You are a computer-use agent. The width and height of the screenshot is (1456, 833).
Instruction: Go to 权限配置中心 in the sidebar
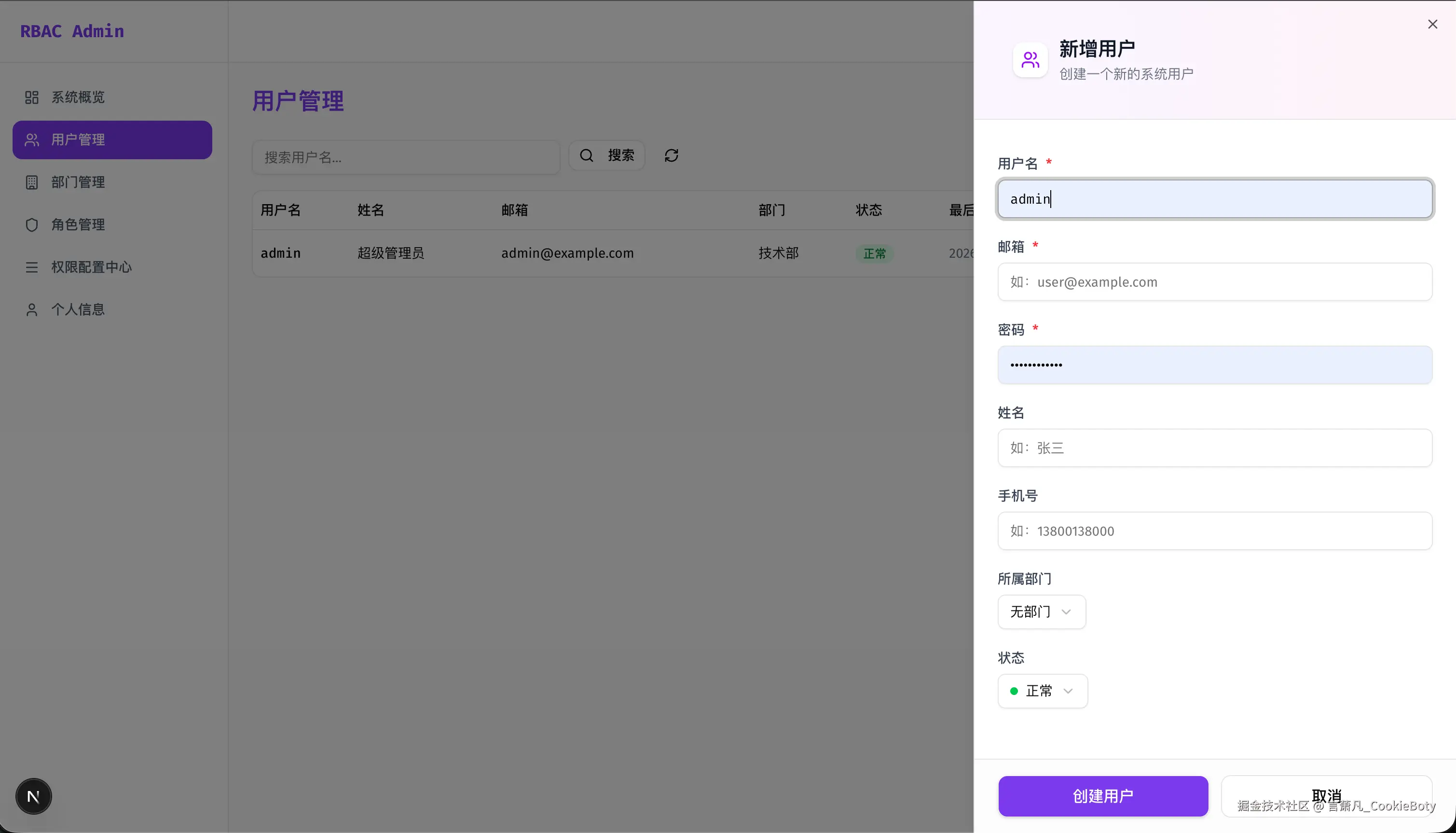click(x=92, y=267)
